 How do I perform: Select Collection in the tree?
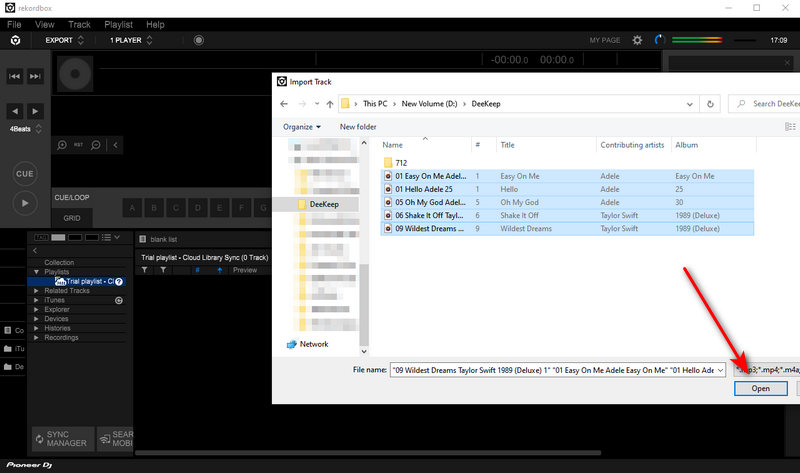click(x=59, y=262)
